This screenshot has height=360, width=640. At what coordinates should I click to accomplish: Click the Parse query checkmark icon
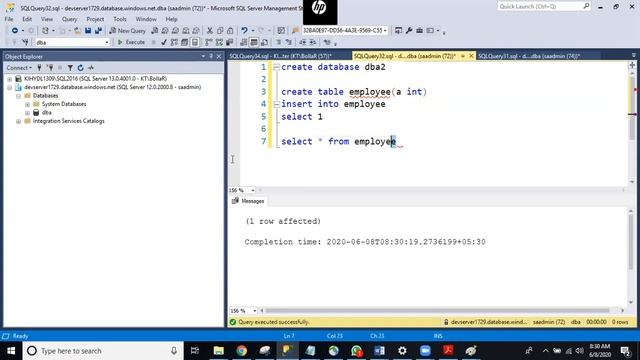pyautogui.click(x=164, y=42)
